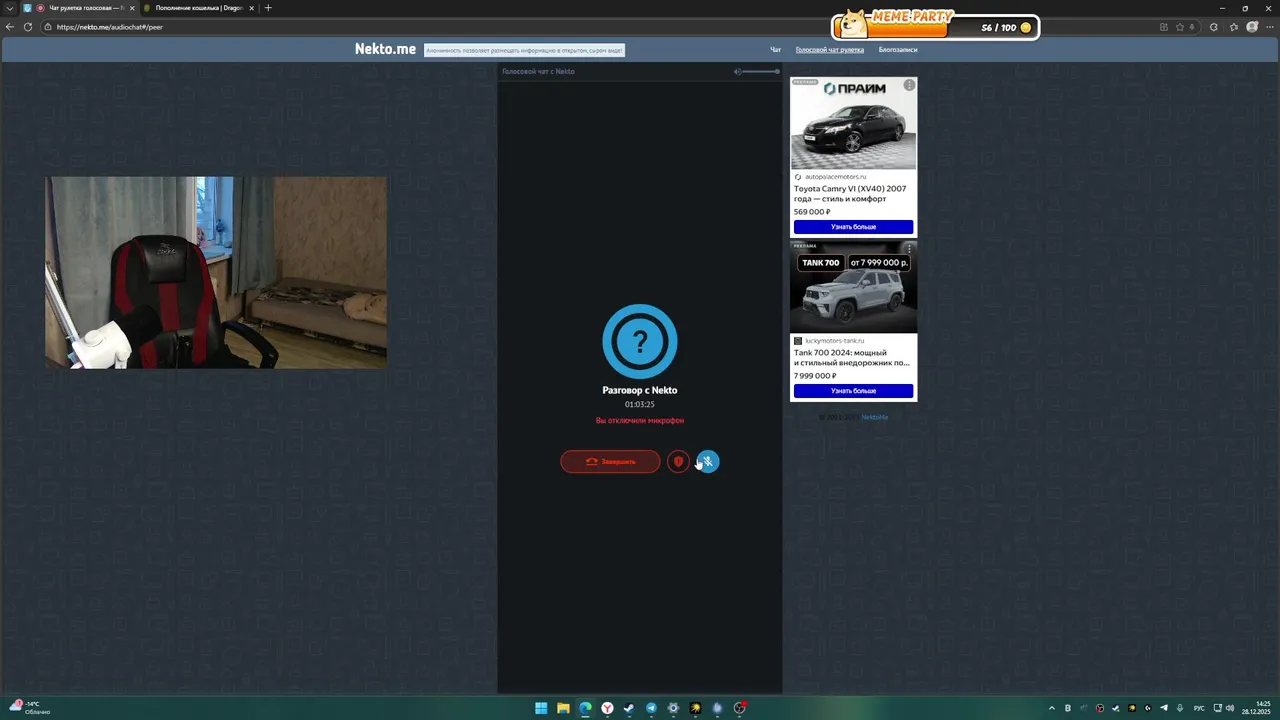Open the Windows Start menu
Screen dimensions: 1280x720
point(541,708)
